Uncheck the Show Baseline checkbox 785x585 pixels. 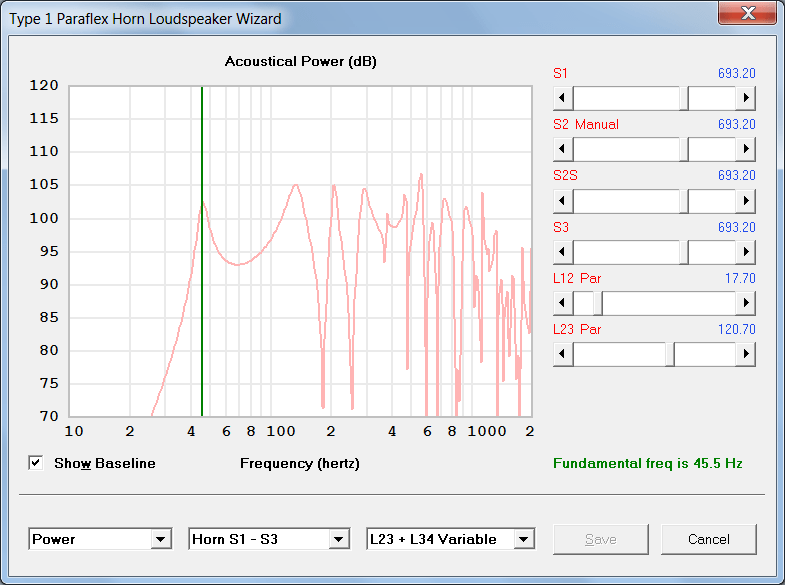[x=36, y=463]
